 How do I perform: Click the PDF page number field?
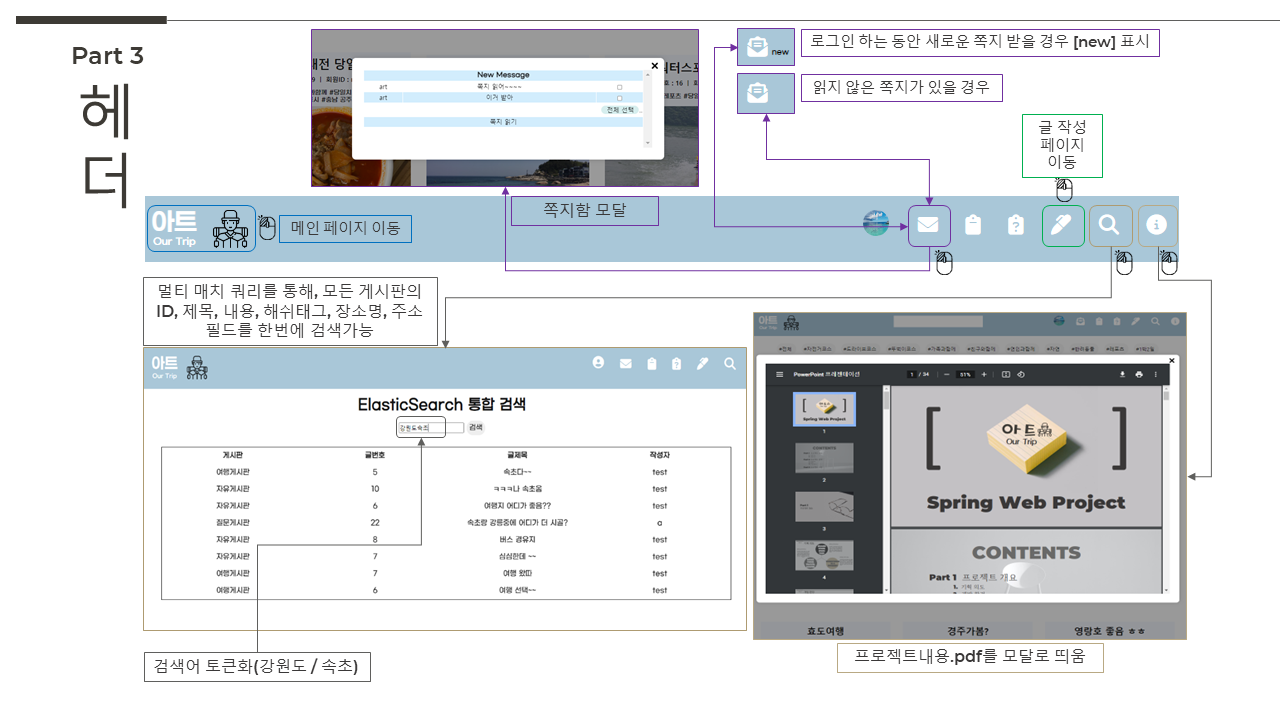912,374
